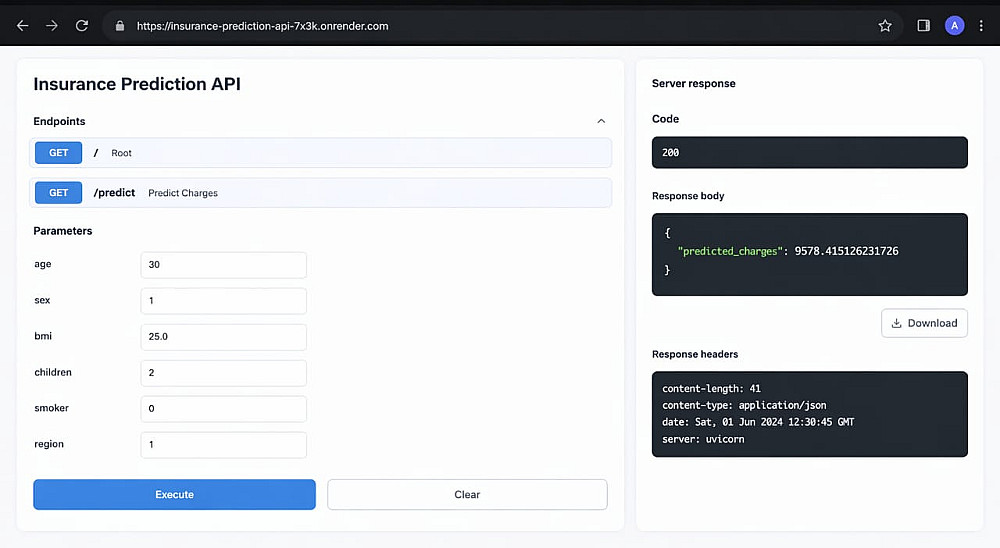This screenshot has width=1000, height=548.
Task: Open the profile avatar menu
Action: coord(955,26)
